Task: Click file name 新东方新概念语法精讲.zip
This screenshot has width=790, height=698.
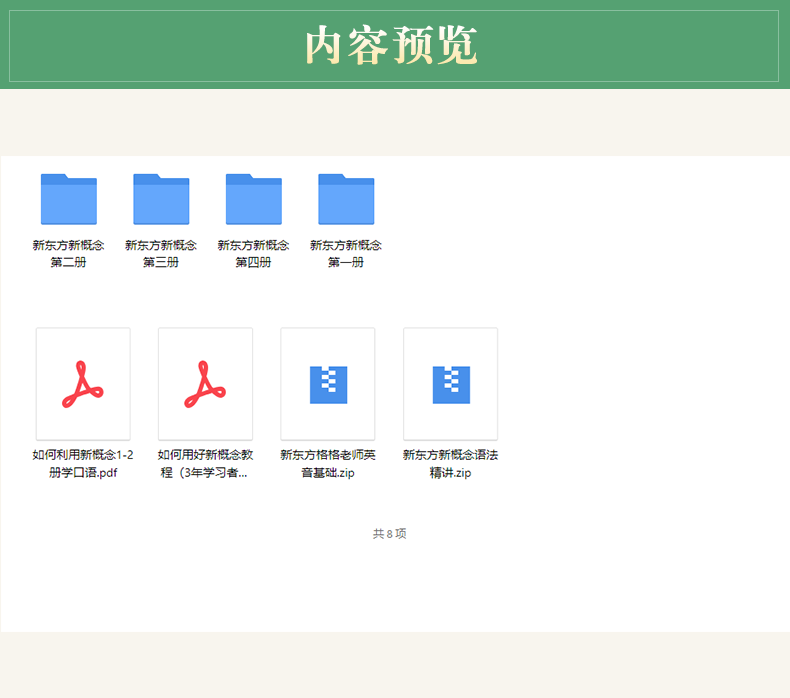Action: (x=450, y=464)
